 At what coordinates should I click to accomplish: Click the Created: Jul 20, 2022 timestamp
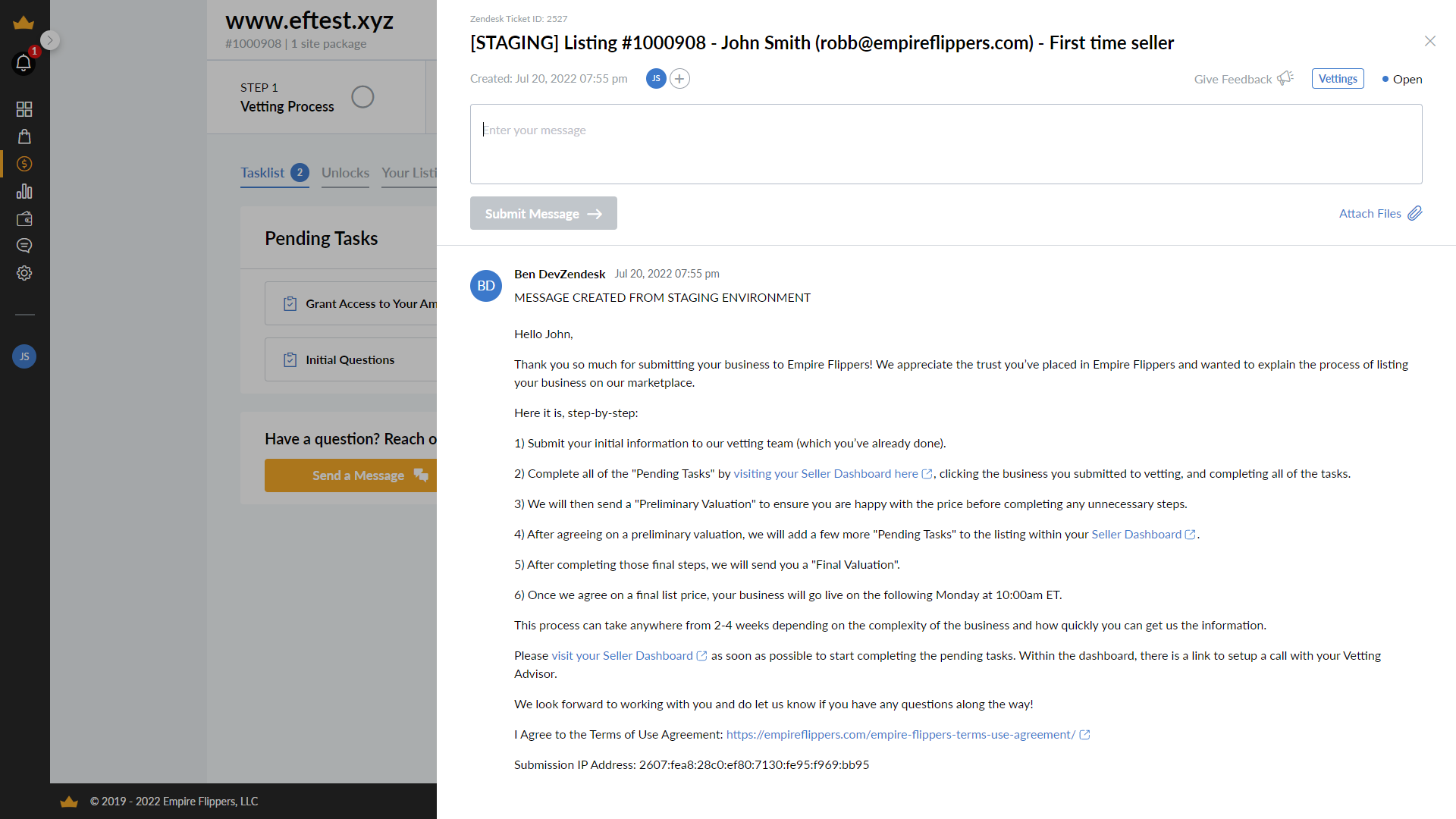point(549,79)
